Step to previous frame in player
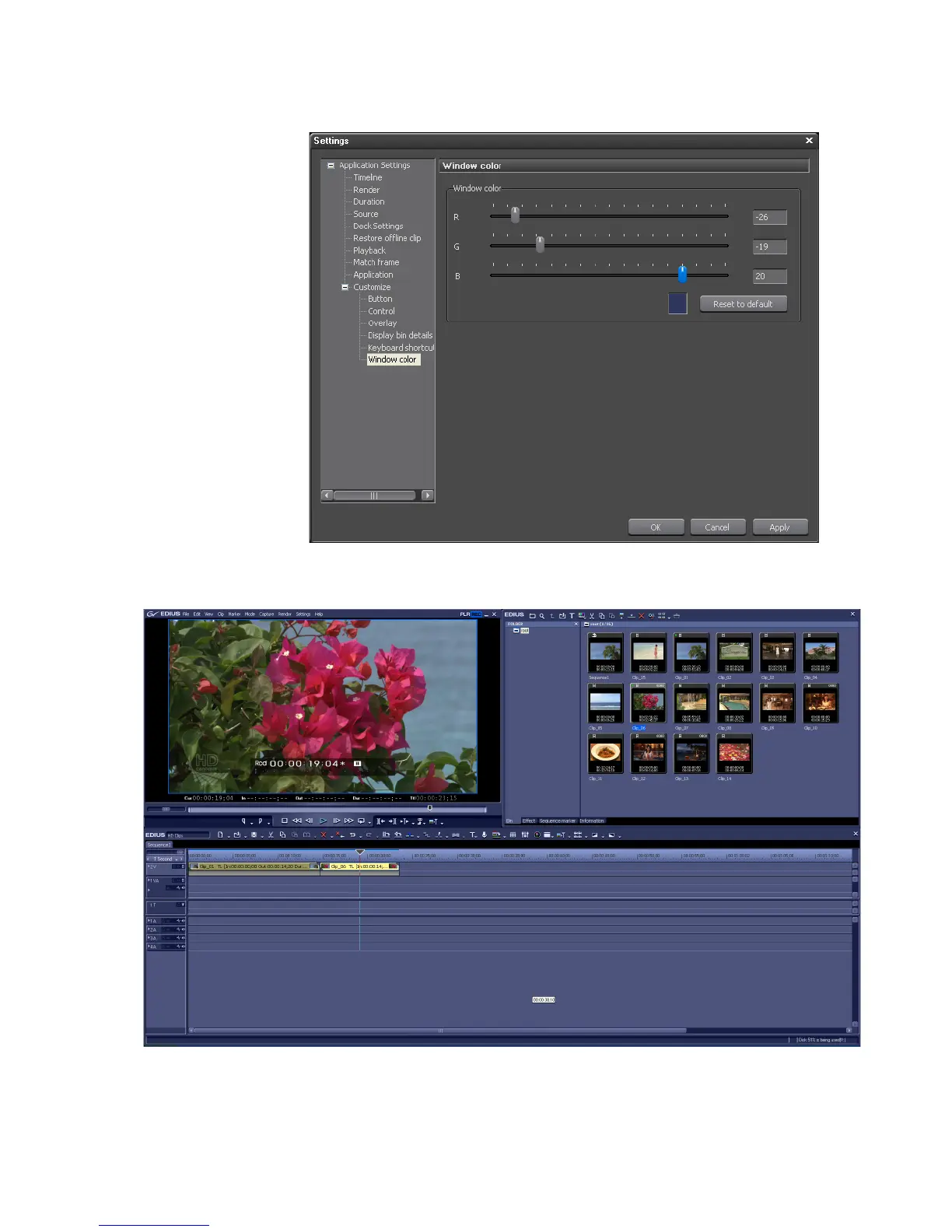Viewport: 952px width, 1232px height. pos(309,821)
